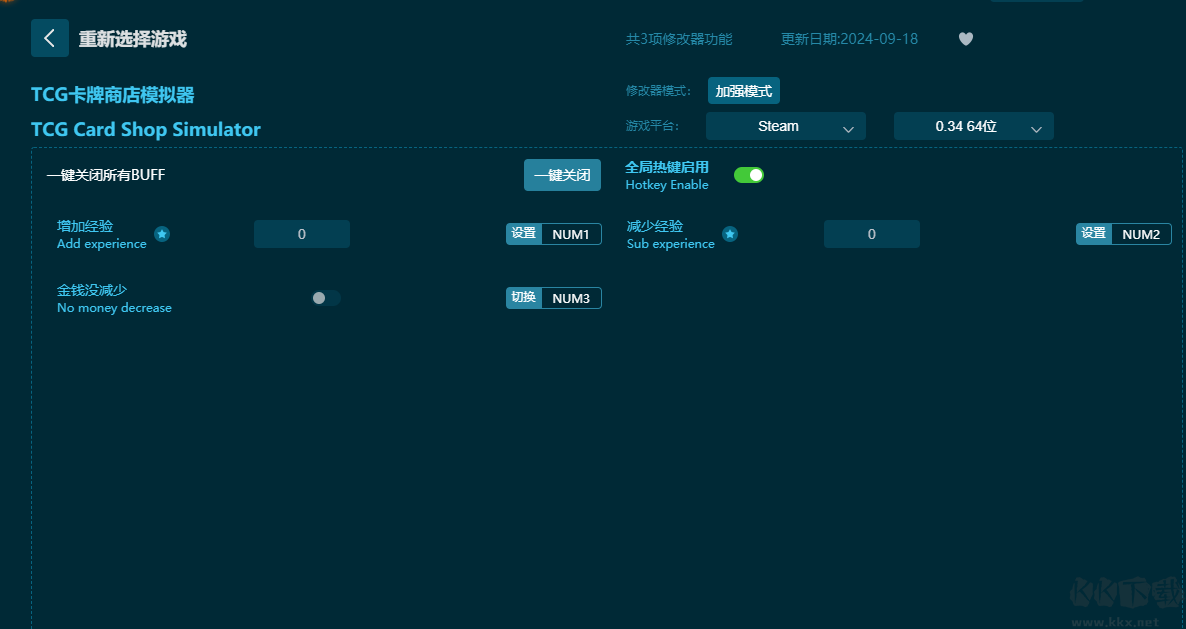Disable the global Hotkey Enable switch
Viewport: 1186px width, 629px height.
click(x=748, y=175)
